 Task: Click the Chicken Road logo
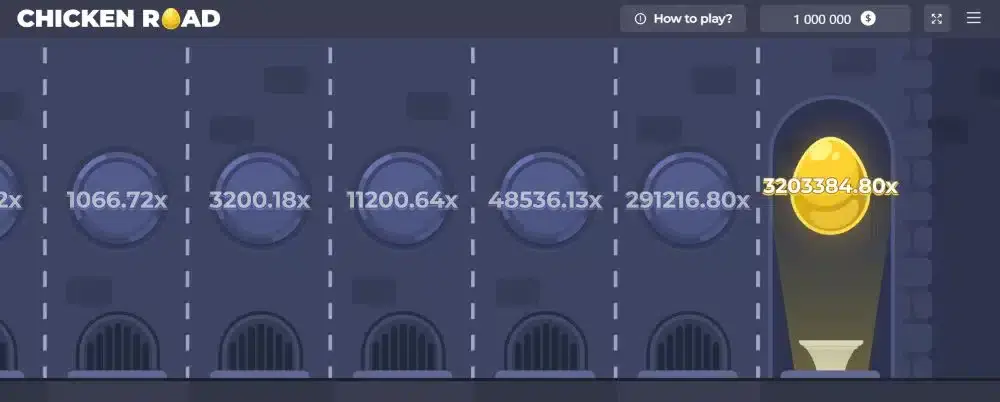click(119, 19)
